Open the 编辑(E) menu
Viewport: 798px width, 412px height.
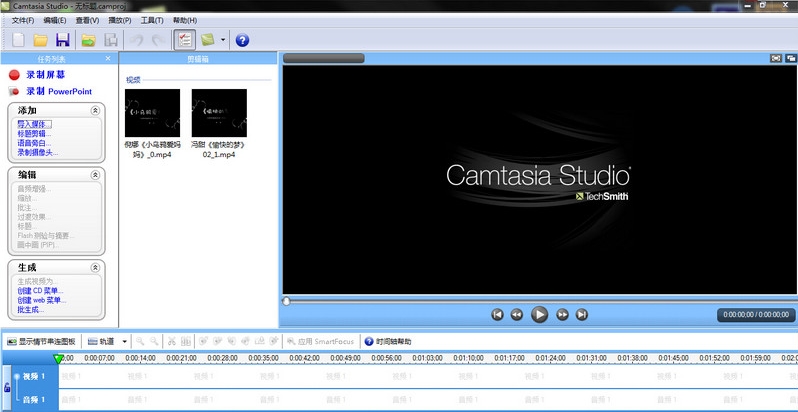tap(55, 20)
